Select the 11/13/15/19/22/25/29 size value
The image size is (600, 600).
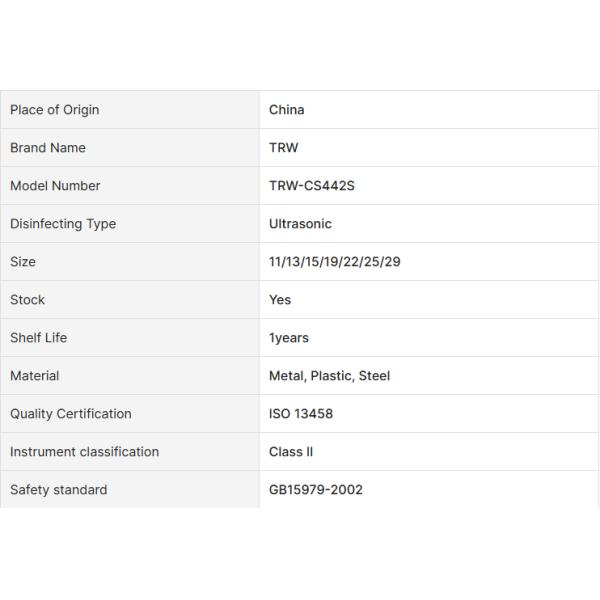(x=335, y=262)
